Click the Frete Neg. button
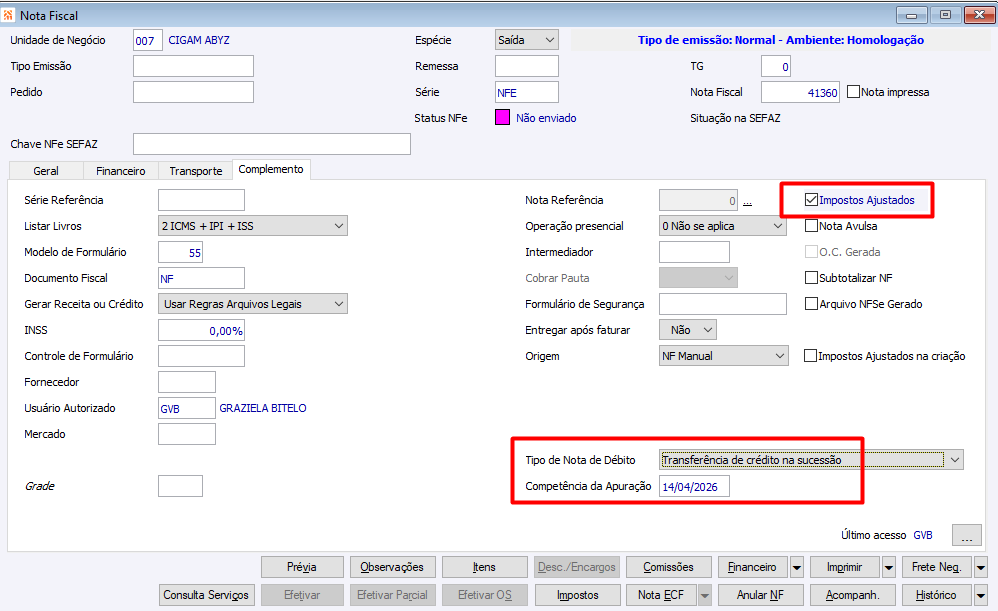 click(x=937, y=566)
